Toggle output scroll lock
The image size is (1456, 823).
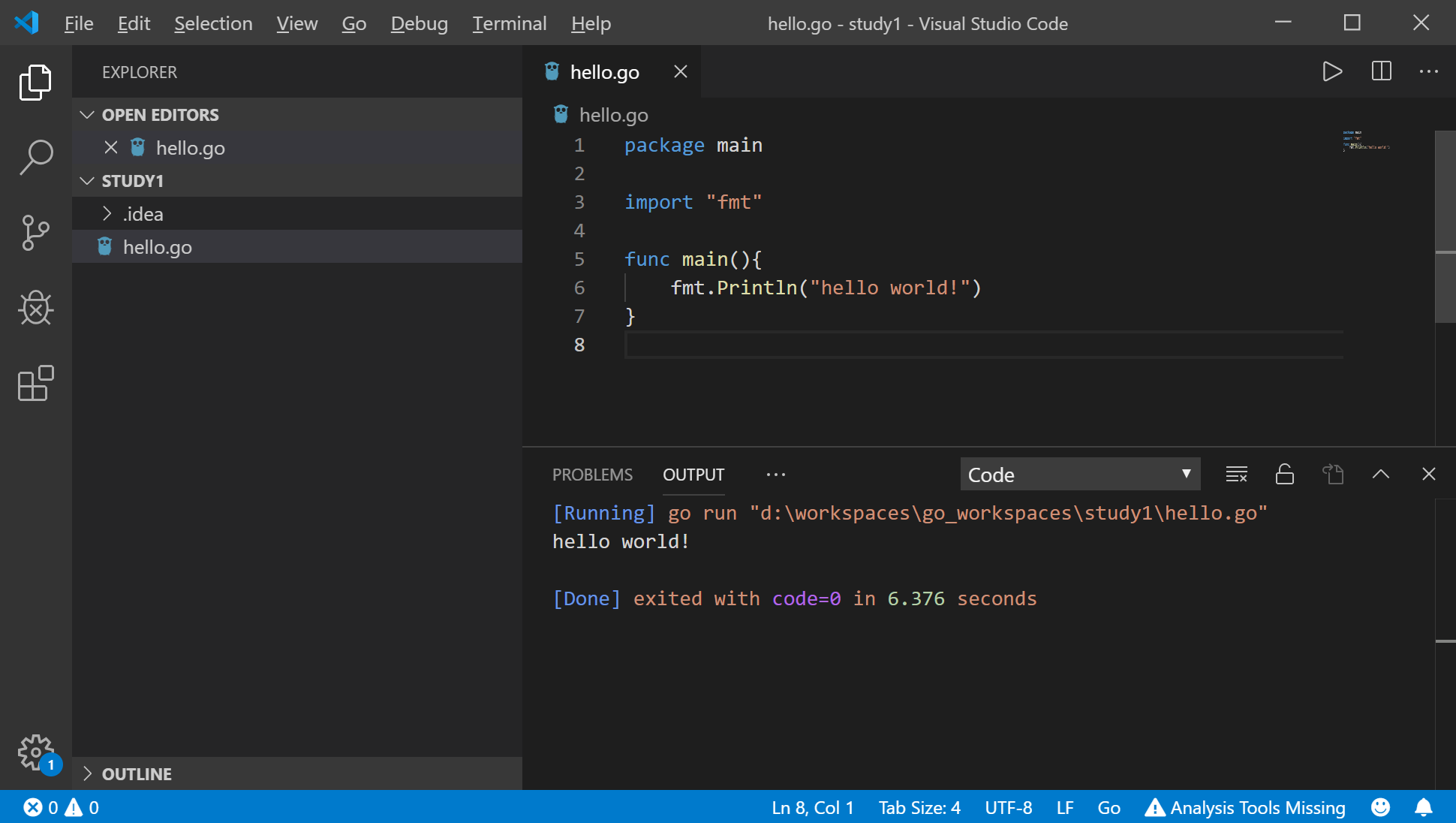(1284, 475)
